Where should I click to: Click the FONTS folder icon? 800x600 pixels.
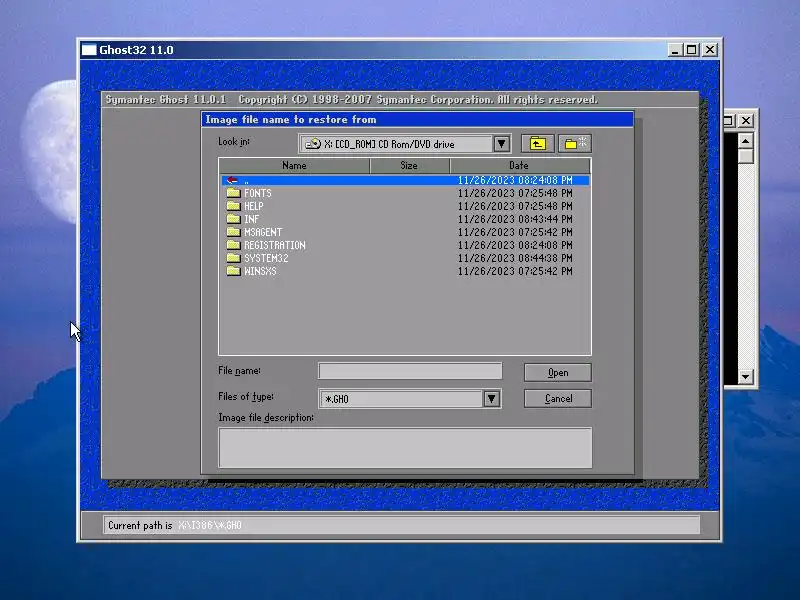pos(233,193)
